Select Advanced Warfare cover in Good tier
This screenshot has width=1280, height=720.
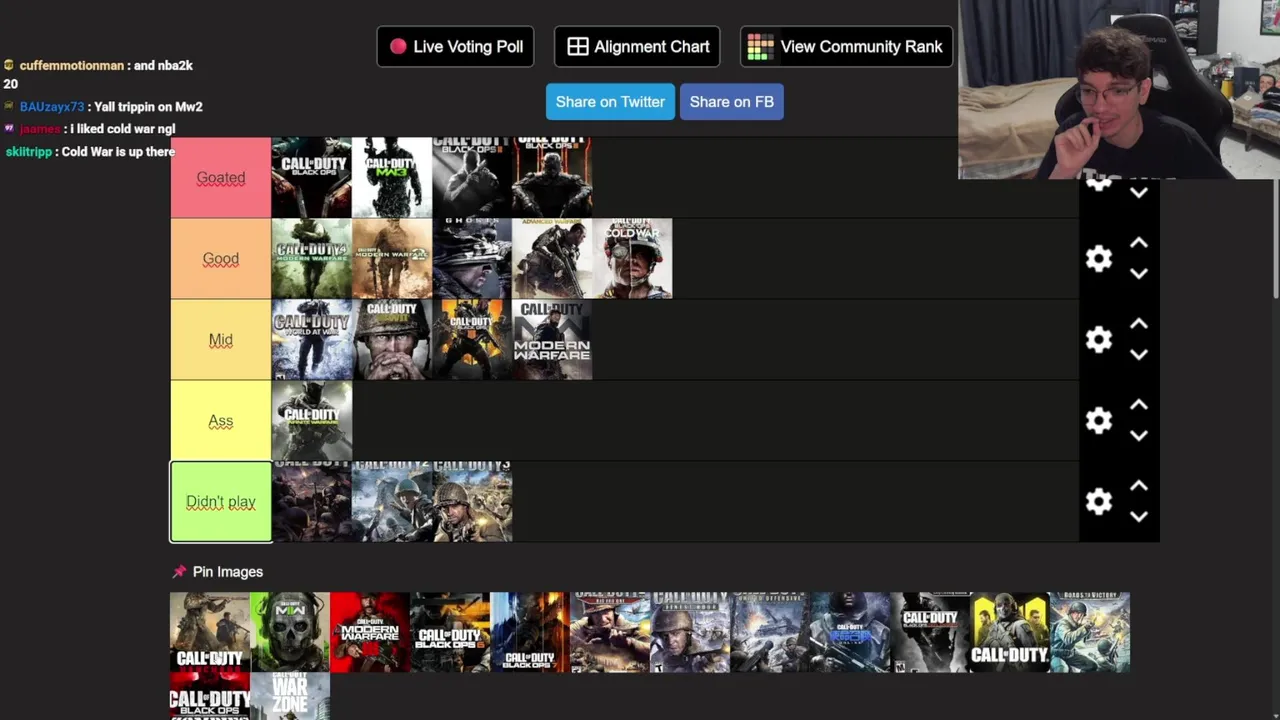(552, 259)
